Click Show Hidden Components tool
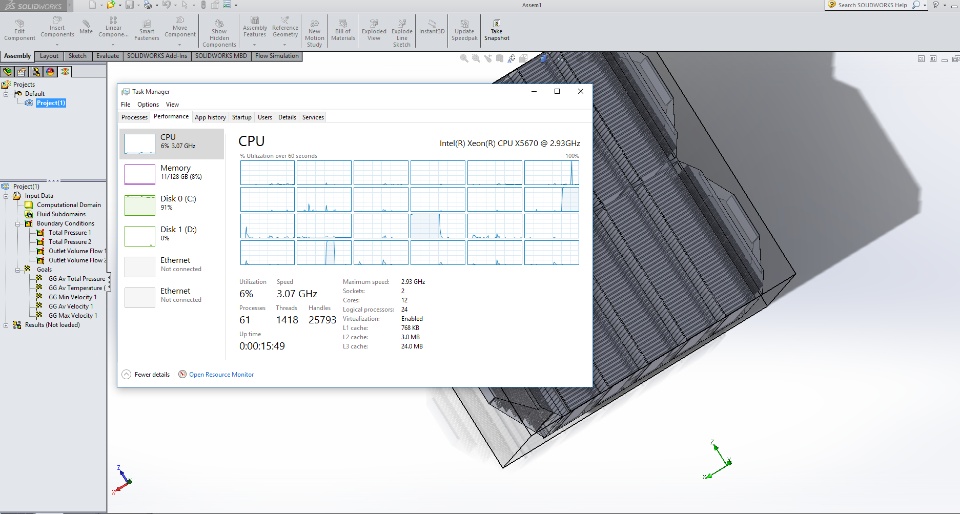 pos(219,33)
